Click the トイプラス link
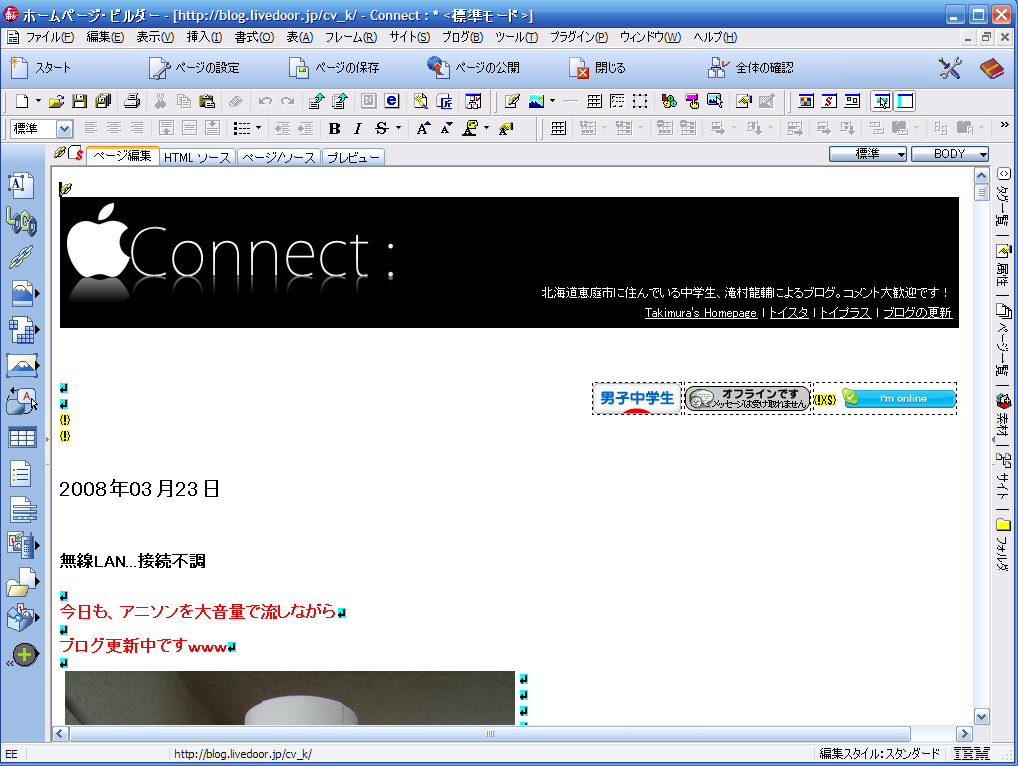 click(845, 313)
